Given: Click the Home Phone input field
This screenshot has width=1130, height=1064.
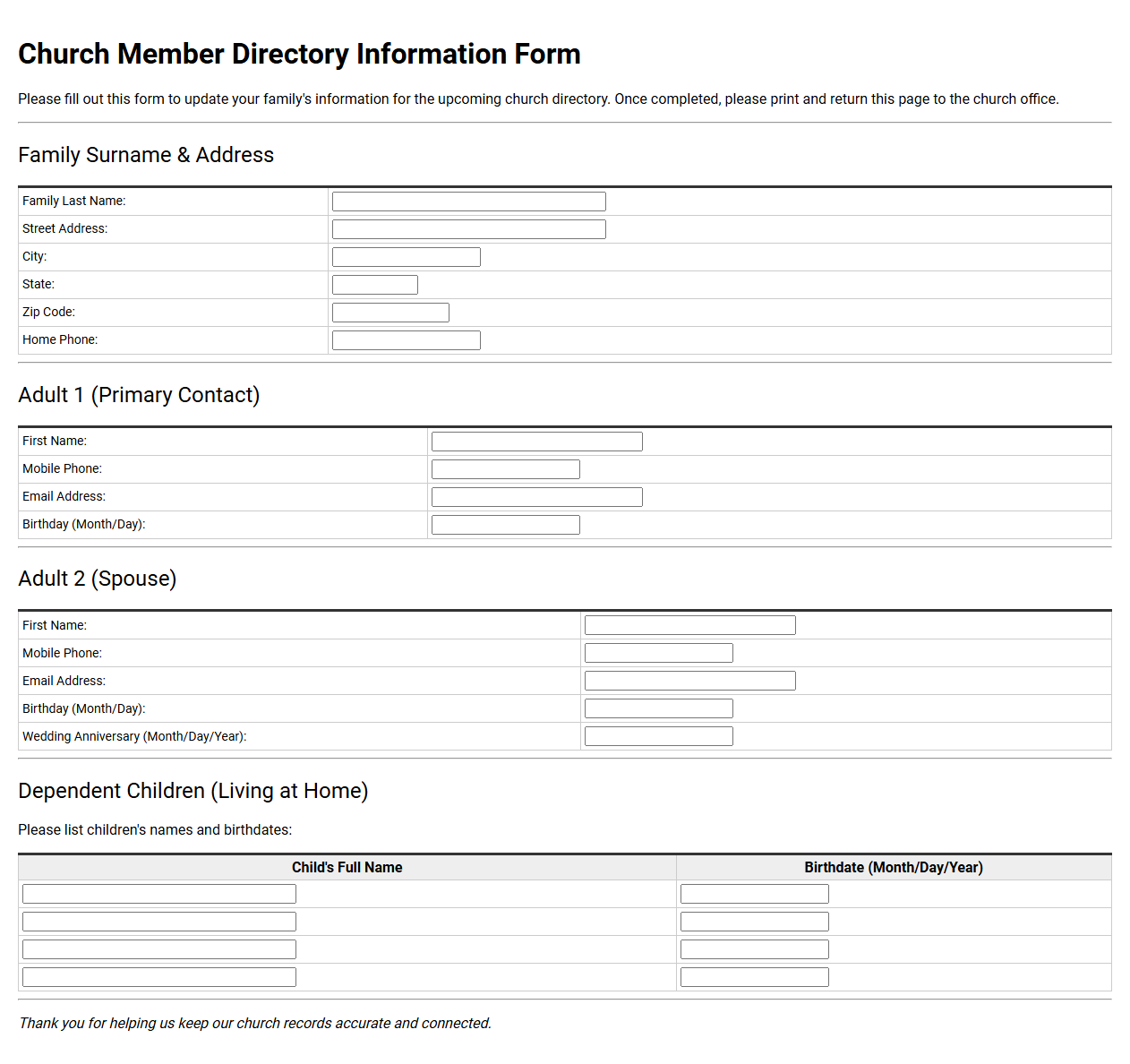Looking at the screenshot, I should point(406,340).
